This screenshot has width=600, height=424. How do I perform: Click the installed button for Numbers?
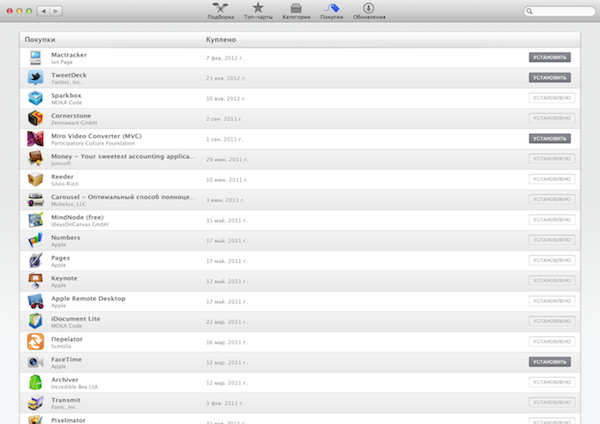coord(552,240)
